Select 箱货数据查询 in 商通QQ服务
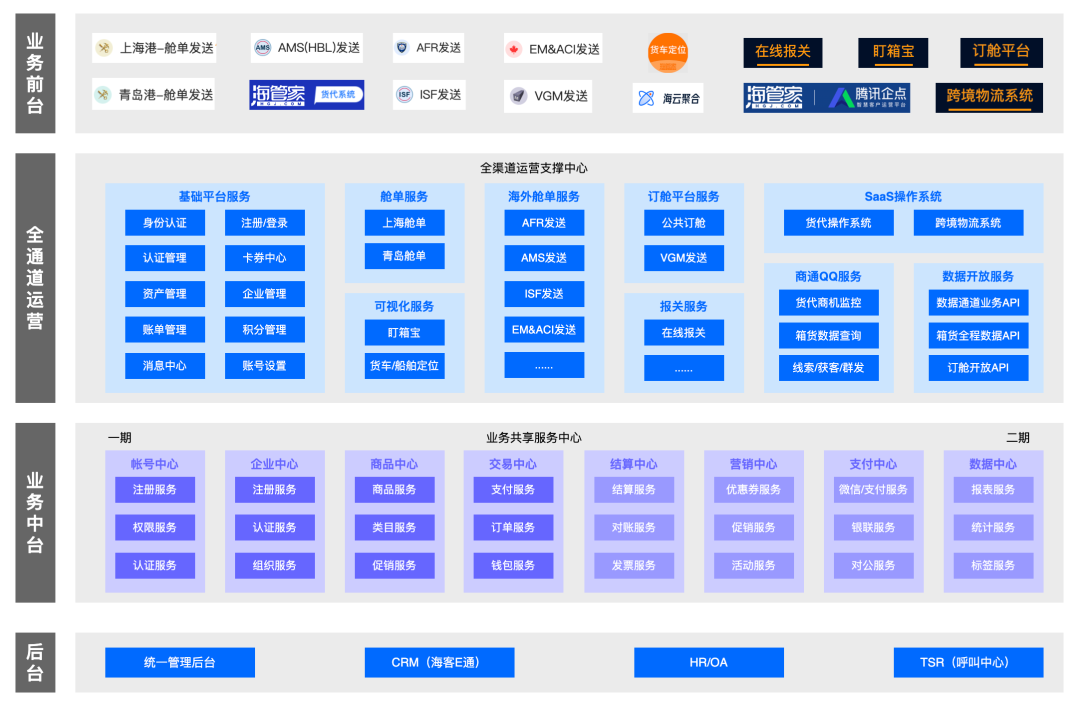Viewport: 1080px width, 708px height. [829, 335]
